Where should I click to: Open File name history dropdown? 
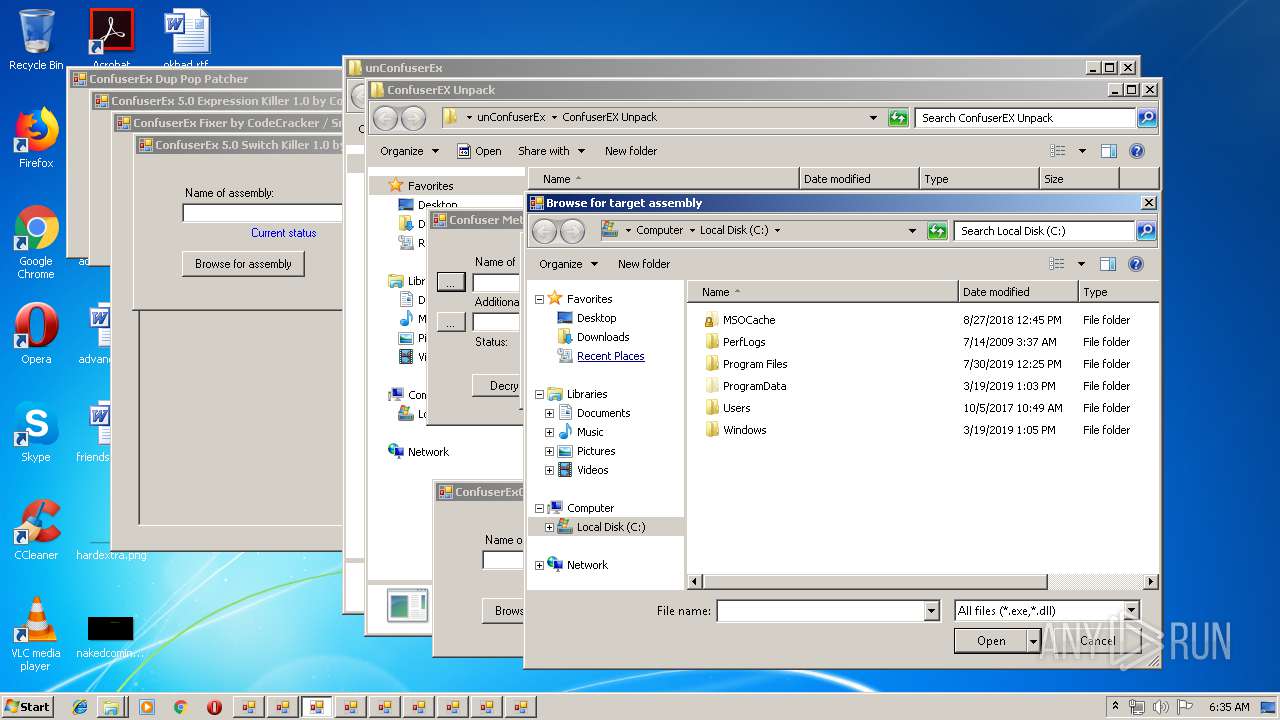932,611
